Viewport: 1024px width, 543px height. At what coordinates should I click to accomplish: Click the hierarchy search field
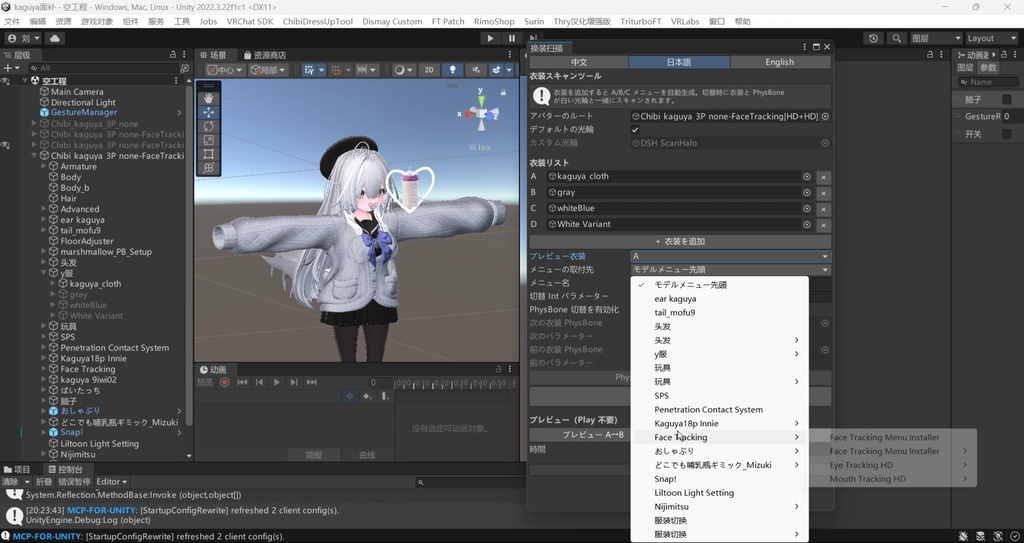point(103,68)
